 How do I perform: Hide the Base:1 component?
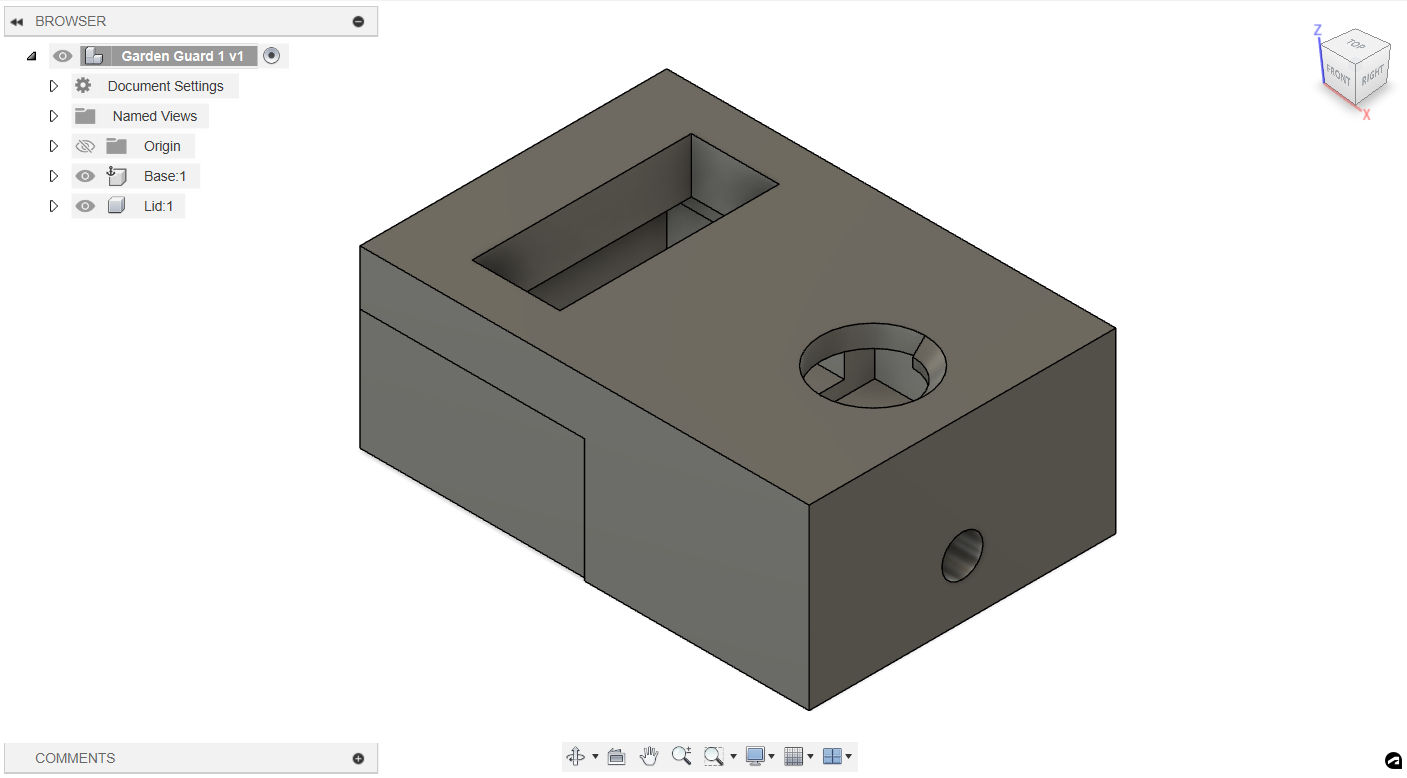86,176
